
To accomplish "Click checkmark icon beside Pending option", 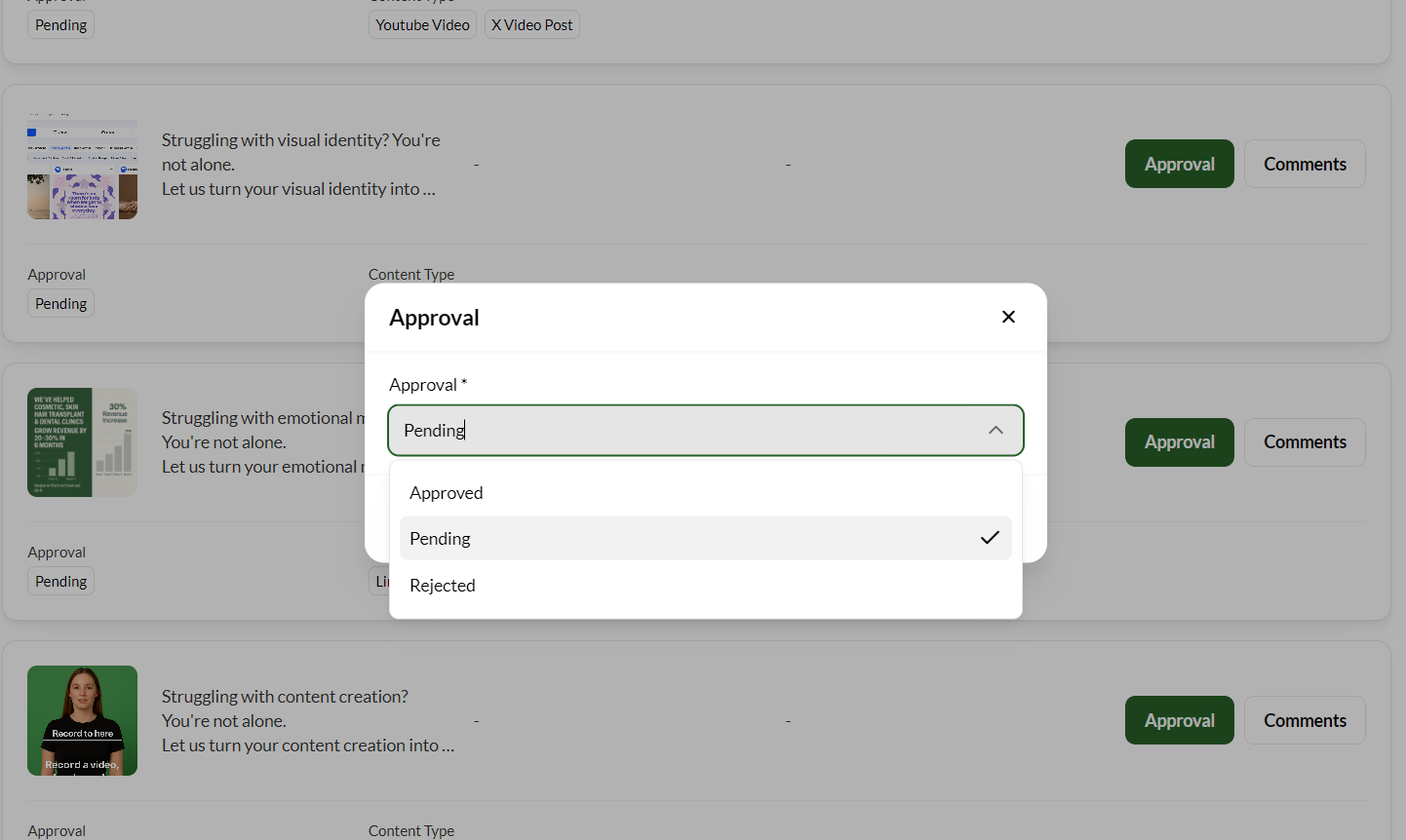I will 990,538.
